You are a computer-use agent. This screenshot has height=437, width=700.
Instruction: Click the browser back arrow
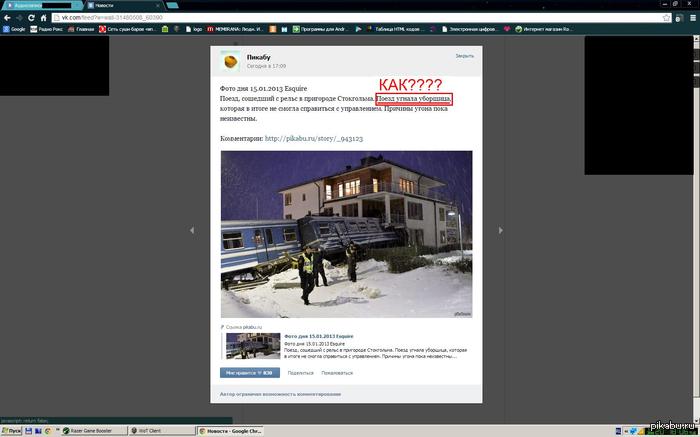tap(7, 18)
